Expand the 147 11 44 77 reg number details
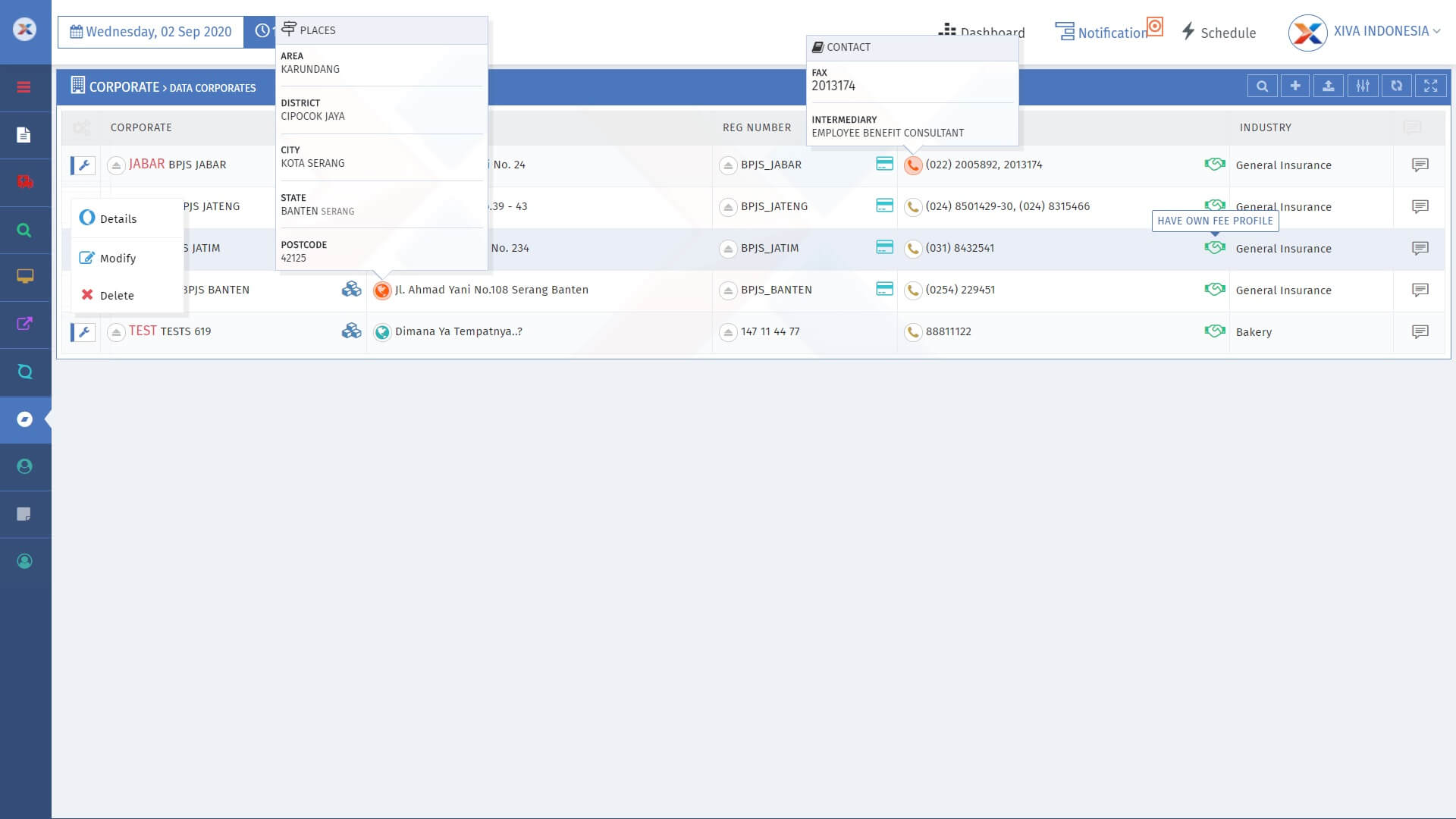This screenshot has height=819, width=1456. point(728,331)
